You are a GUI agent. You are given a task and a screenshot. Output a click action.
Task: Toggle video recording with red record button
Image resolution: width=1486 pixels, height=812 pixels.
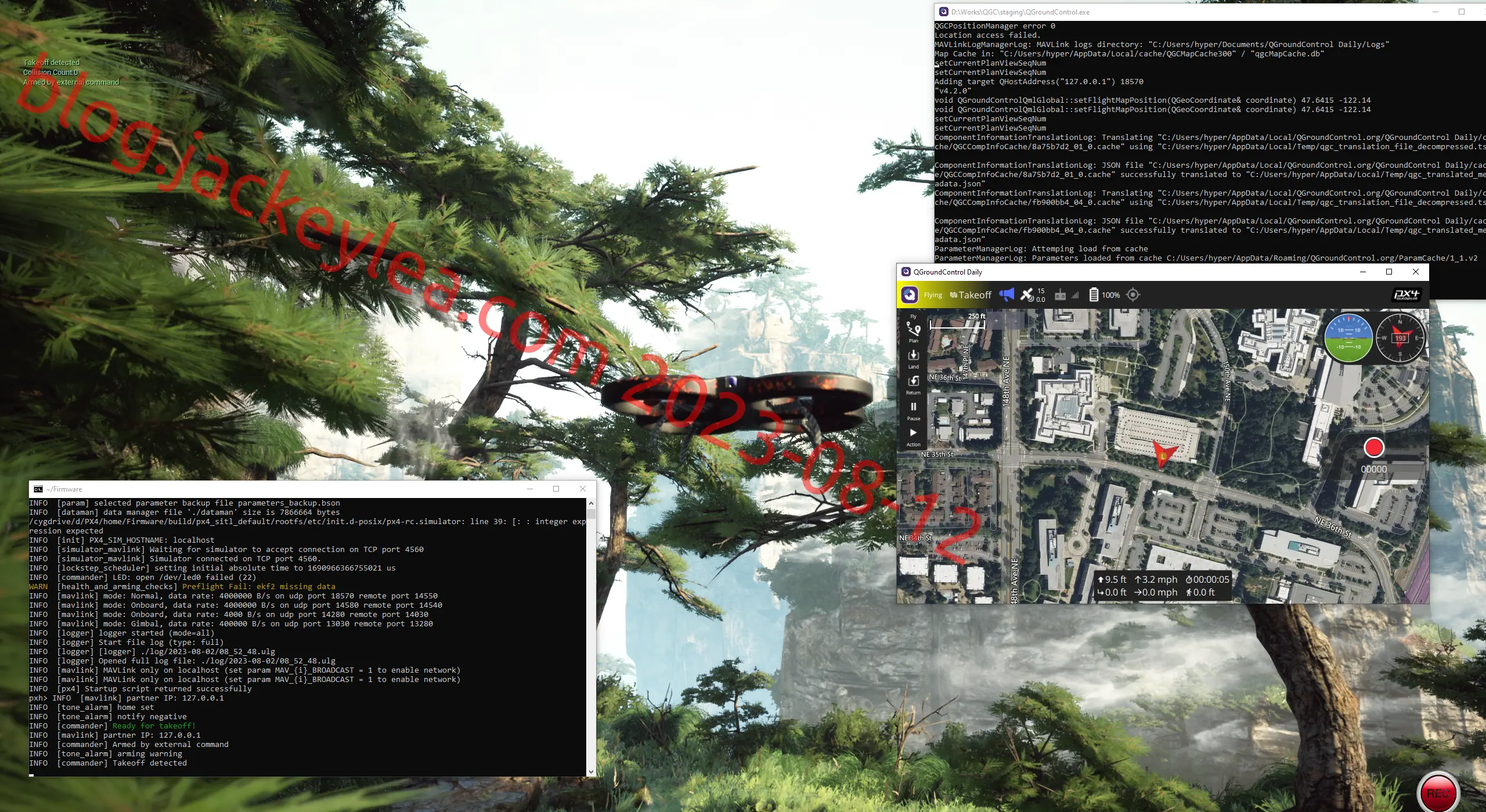tap(1373, 447)
